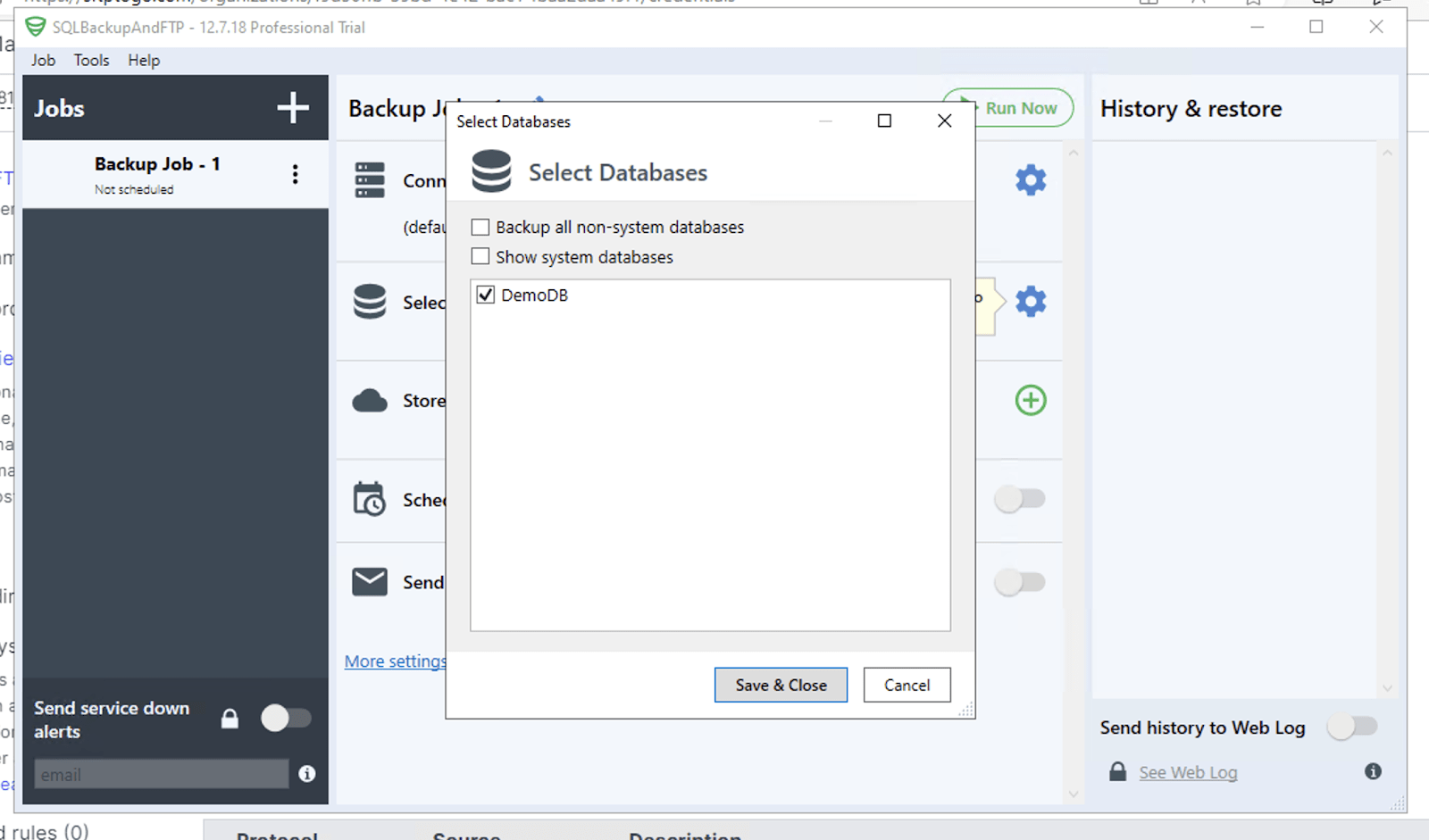The height and width of the screenshot is (840, 1429).
Task: Add a new storage destination with green plus
Action: pyautogui.click(x=1030, y=400)
